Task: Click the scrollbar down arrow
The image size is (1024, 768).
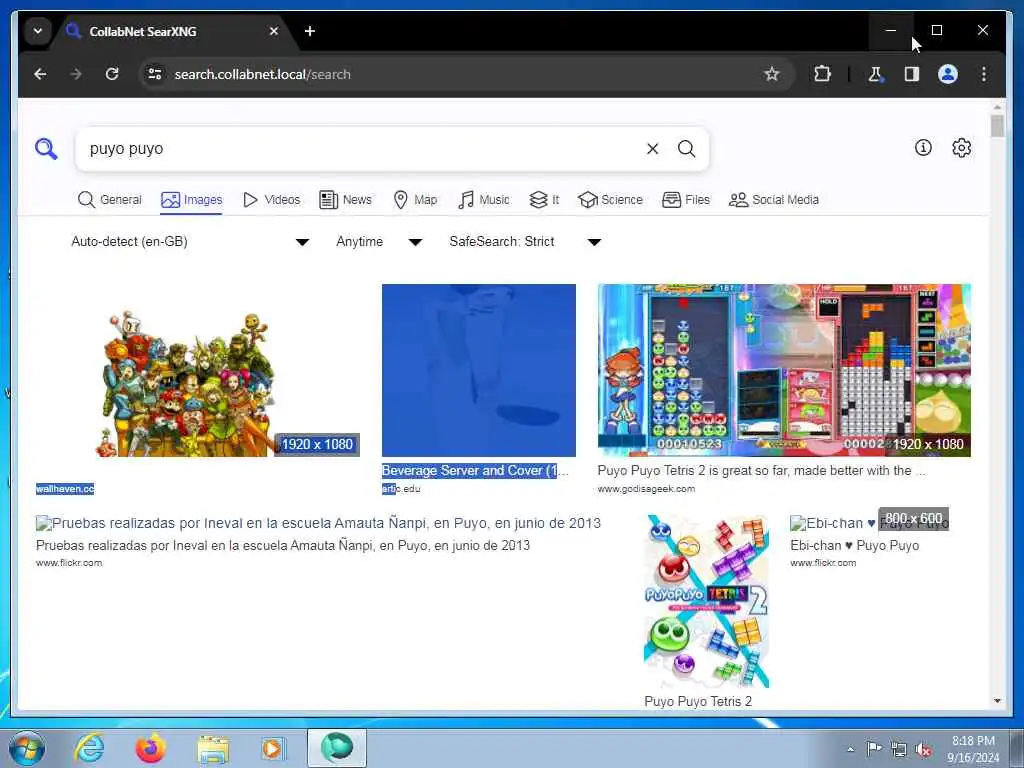Action: (997, 701)
